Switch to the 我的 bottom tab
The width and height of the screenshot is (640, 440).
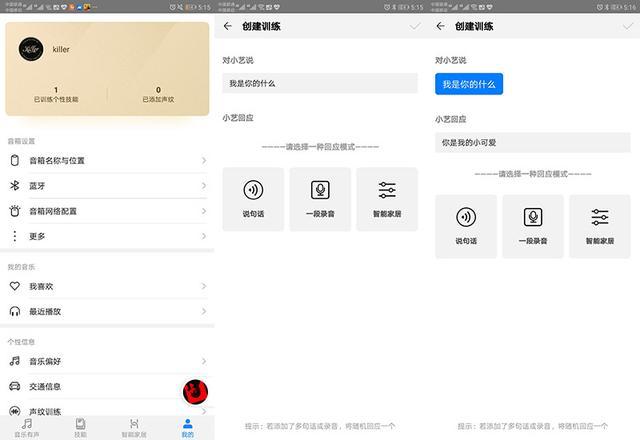[x=188, y=428]
